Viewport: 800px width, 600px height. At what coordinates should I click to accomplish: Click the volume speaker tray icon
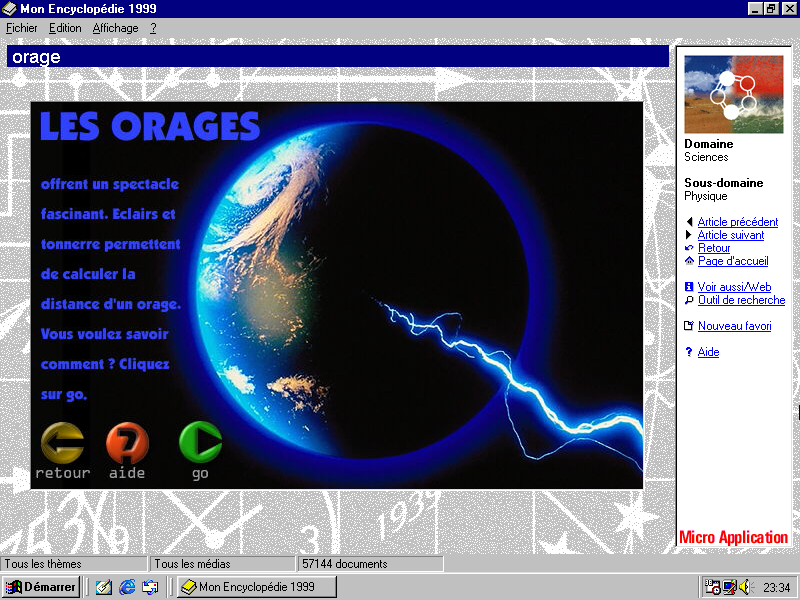745,587
